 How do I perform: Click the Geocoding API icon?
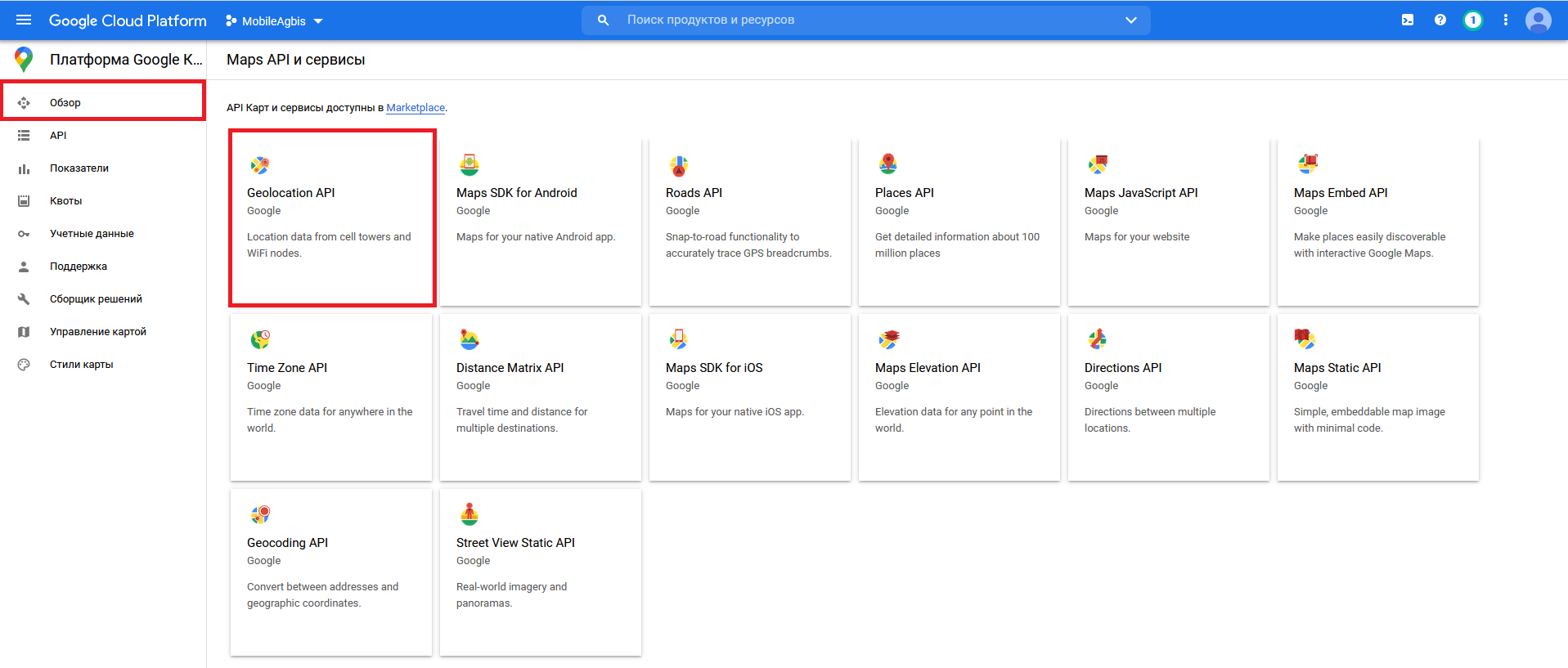(260, 514)
